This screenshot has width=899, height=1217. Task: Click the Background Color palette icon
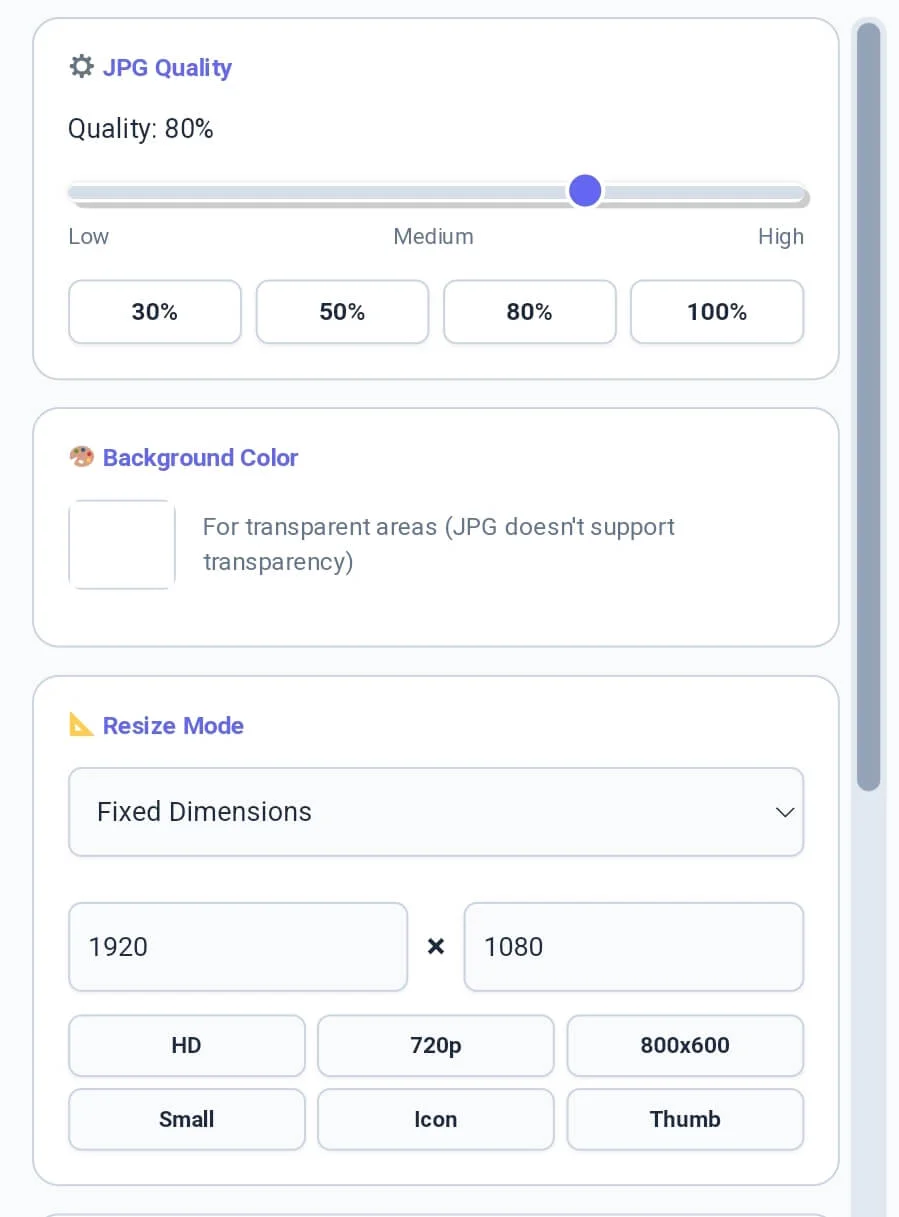[81, 457]
